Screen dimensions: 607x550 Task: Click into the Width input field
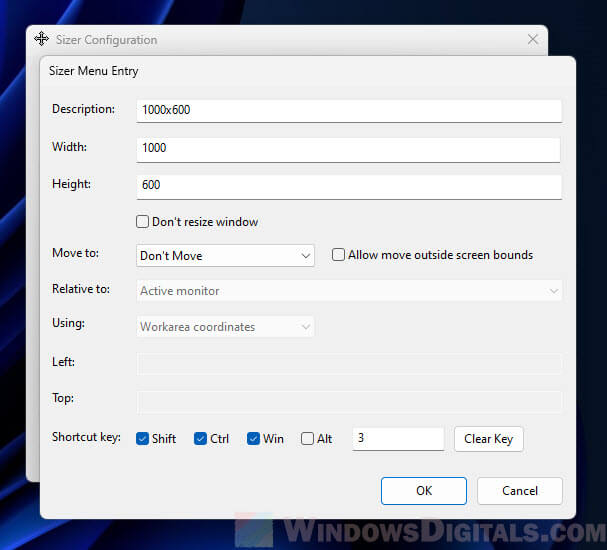click(x=348, y=148)
